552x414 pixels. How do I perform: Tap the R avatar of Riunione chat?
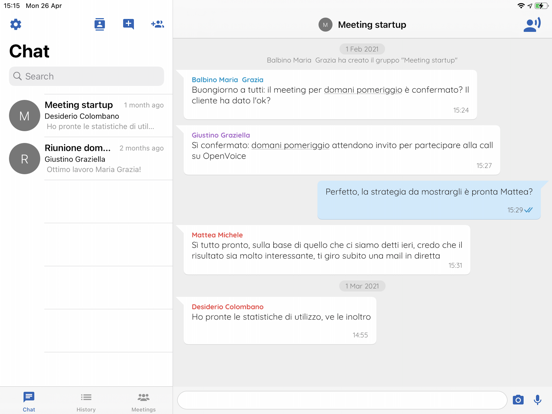(x=24, y=158)
